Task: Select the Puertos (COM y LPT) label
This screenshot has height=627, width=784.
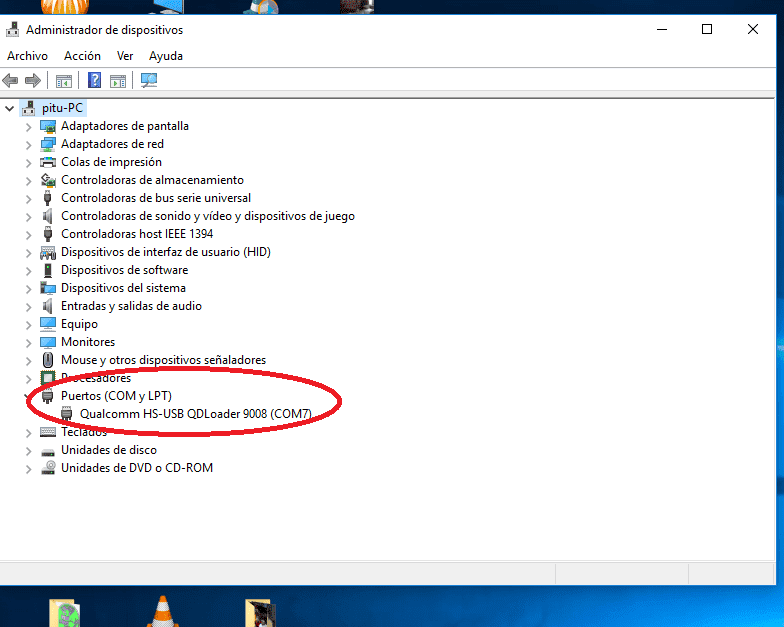Action: tap(116, 396)
